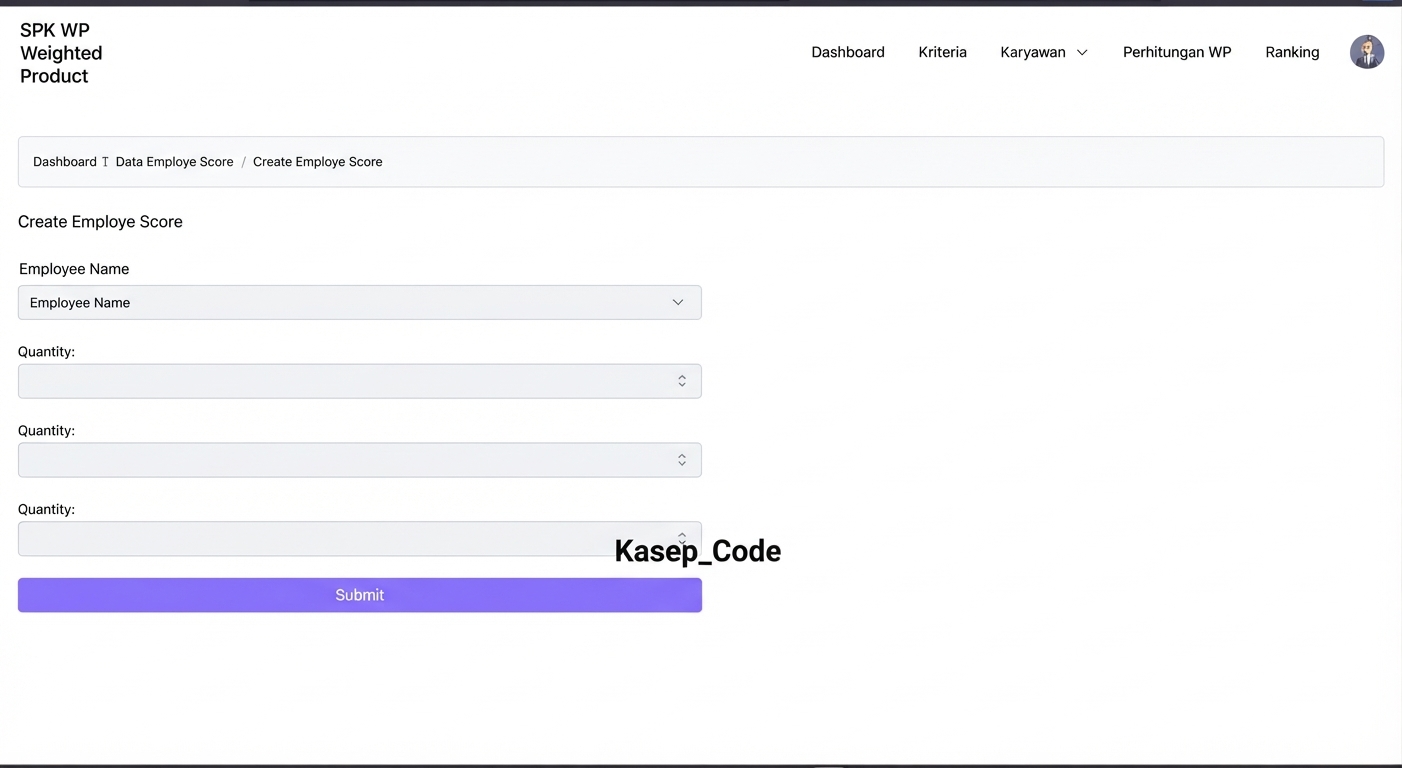Open the Employee Name select dropdown
Screen dimensions: 1402x768
point(360,303)
